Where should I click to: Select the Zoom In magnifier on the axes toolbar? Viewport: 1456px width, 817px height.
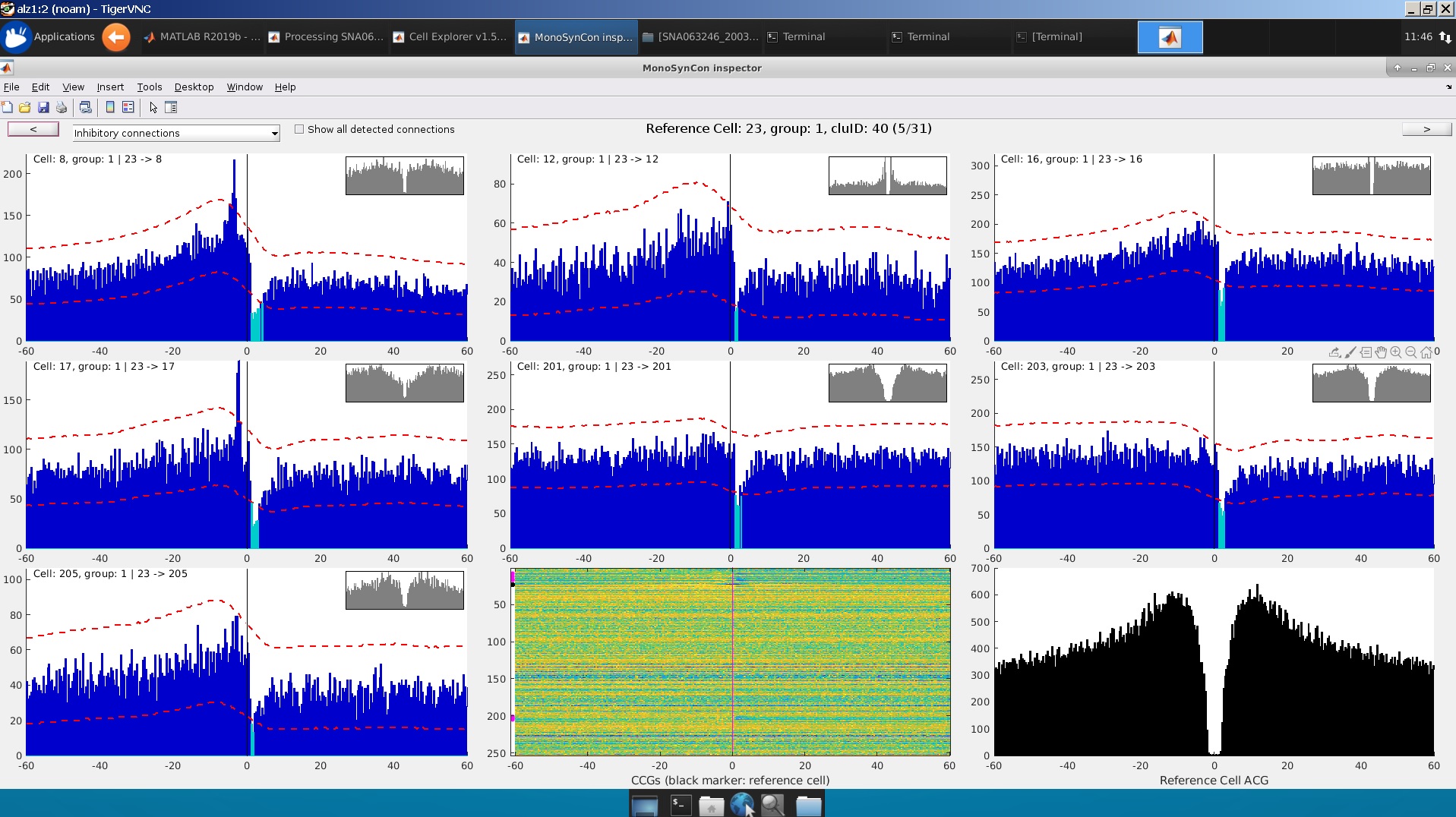(1395, 352)
